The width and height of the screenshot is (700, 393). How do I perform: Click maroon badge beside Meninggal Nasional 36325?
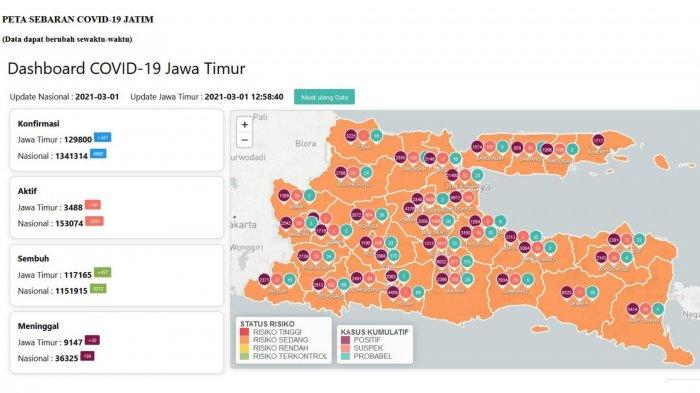coord(88,356)
